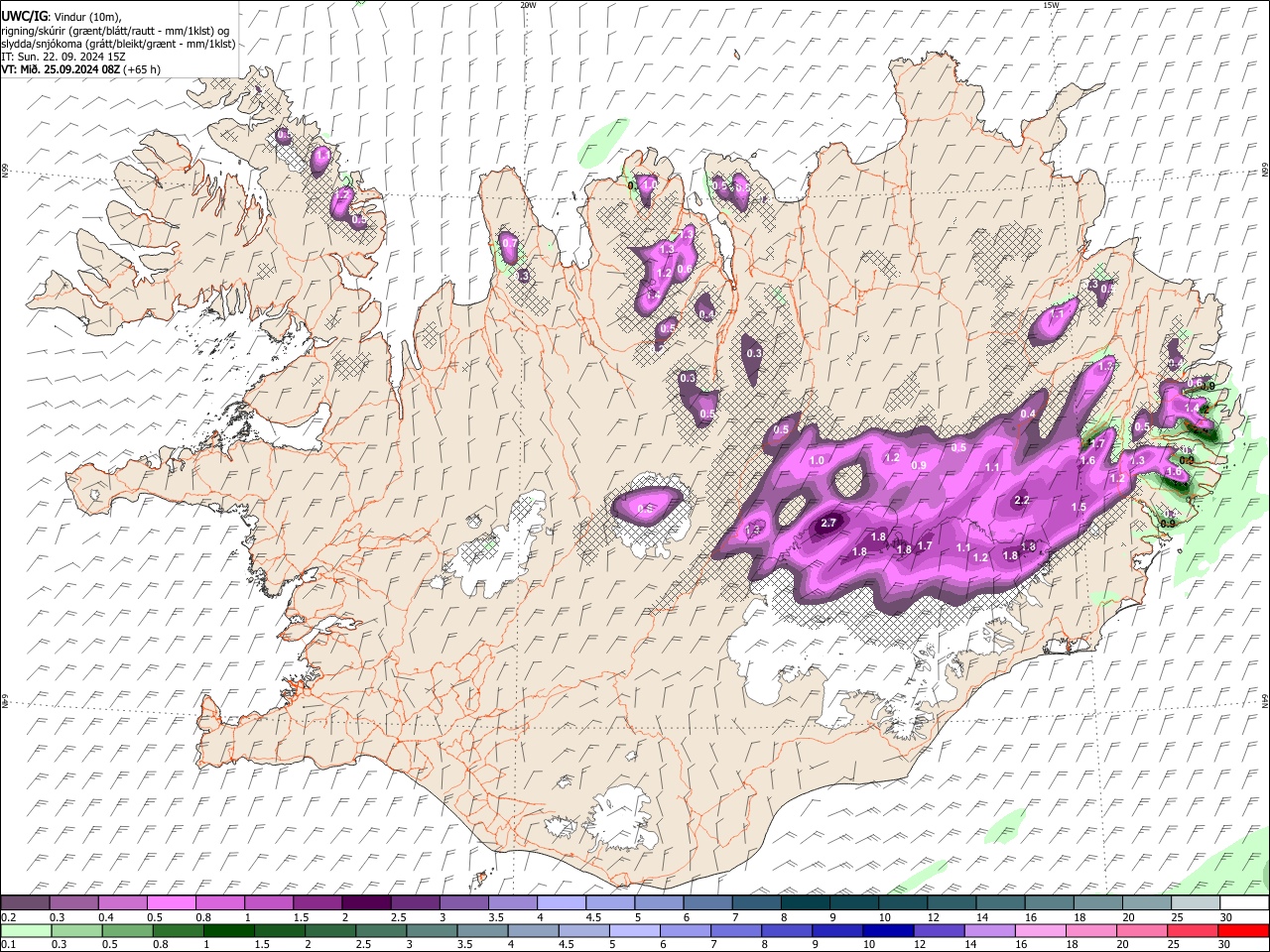Click the 2.2 precipitation value on the map
Screen dimensions: 1270x952
[x=1022, y=501]
